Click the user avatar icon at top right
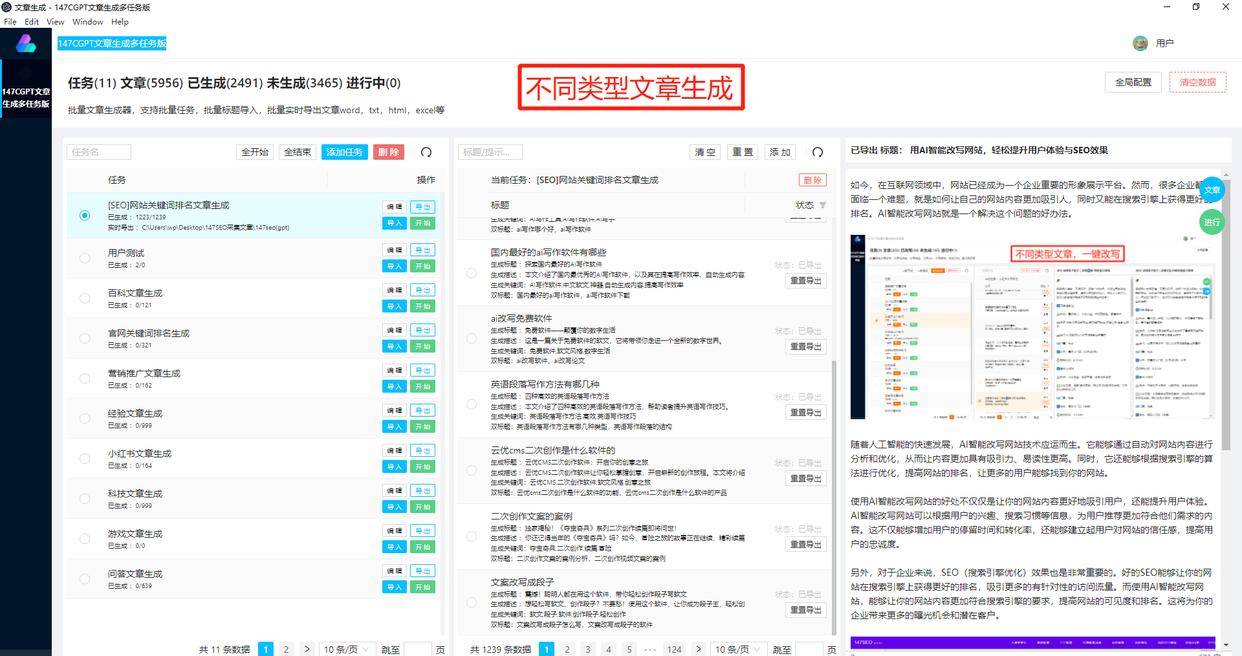1242x656 pixels. coord(1140,43)
